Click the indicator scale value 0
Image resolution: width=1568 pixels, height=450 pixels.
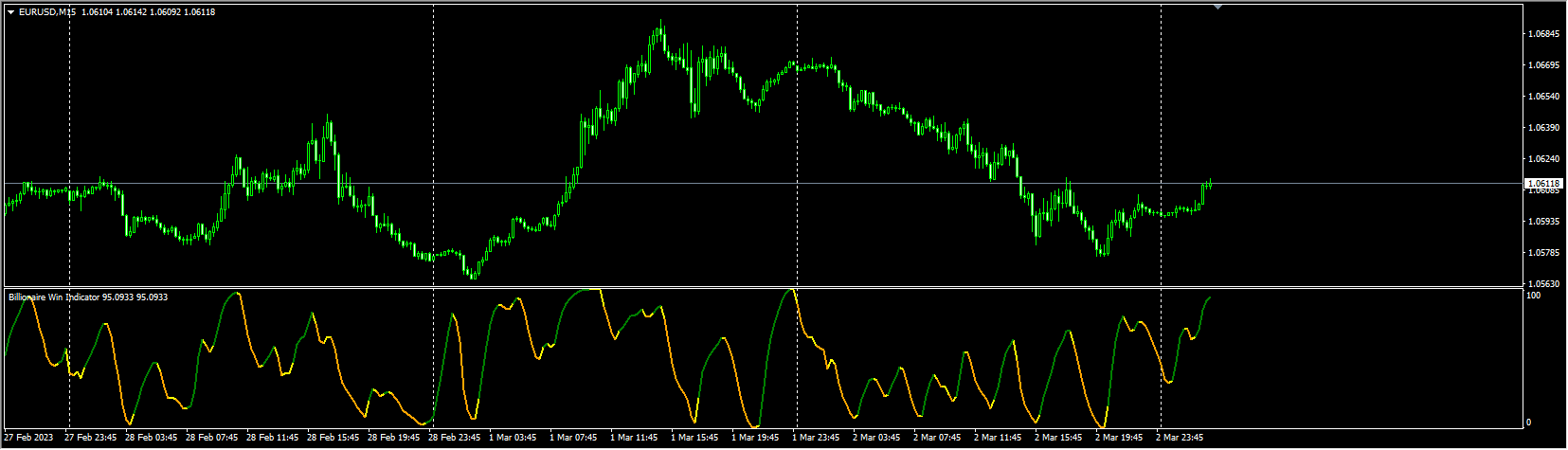click(x=1529, y=423)
